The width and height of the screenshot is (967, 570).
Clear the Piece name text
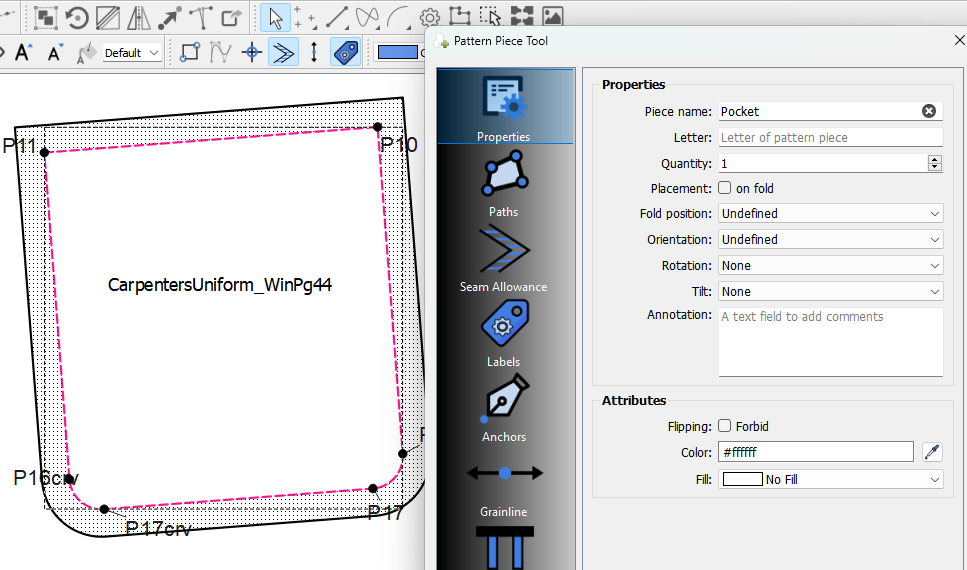[929, 111]
